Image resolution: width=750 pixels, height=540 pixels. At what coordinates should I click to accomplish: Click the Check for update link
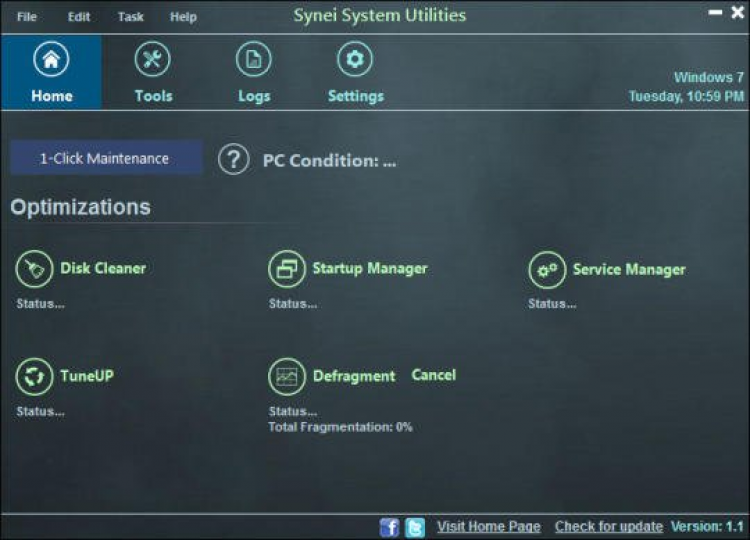pyautogui.click(x=609, y=527)
